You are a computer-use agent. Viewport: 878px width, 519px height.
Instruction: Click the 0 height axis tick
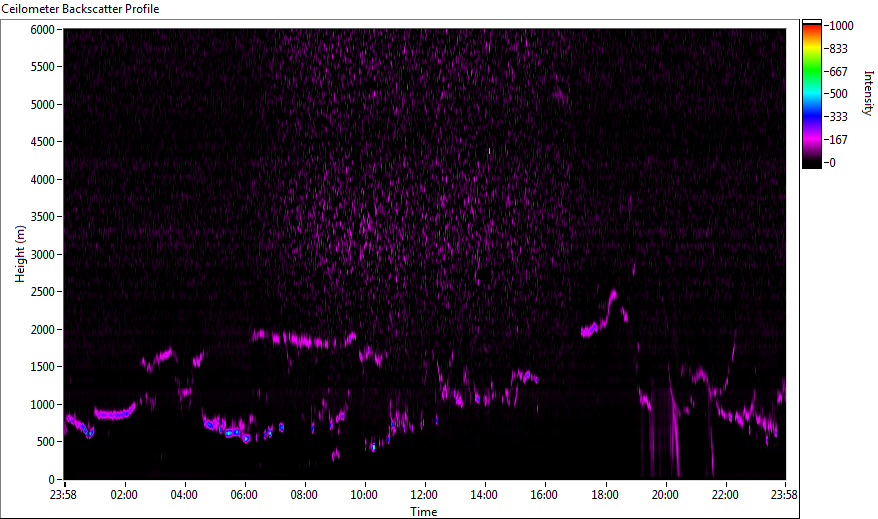click(52, 480)
